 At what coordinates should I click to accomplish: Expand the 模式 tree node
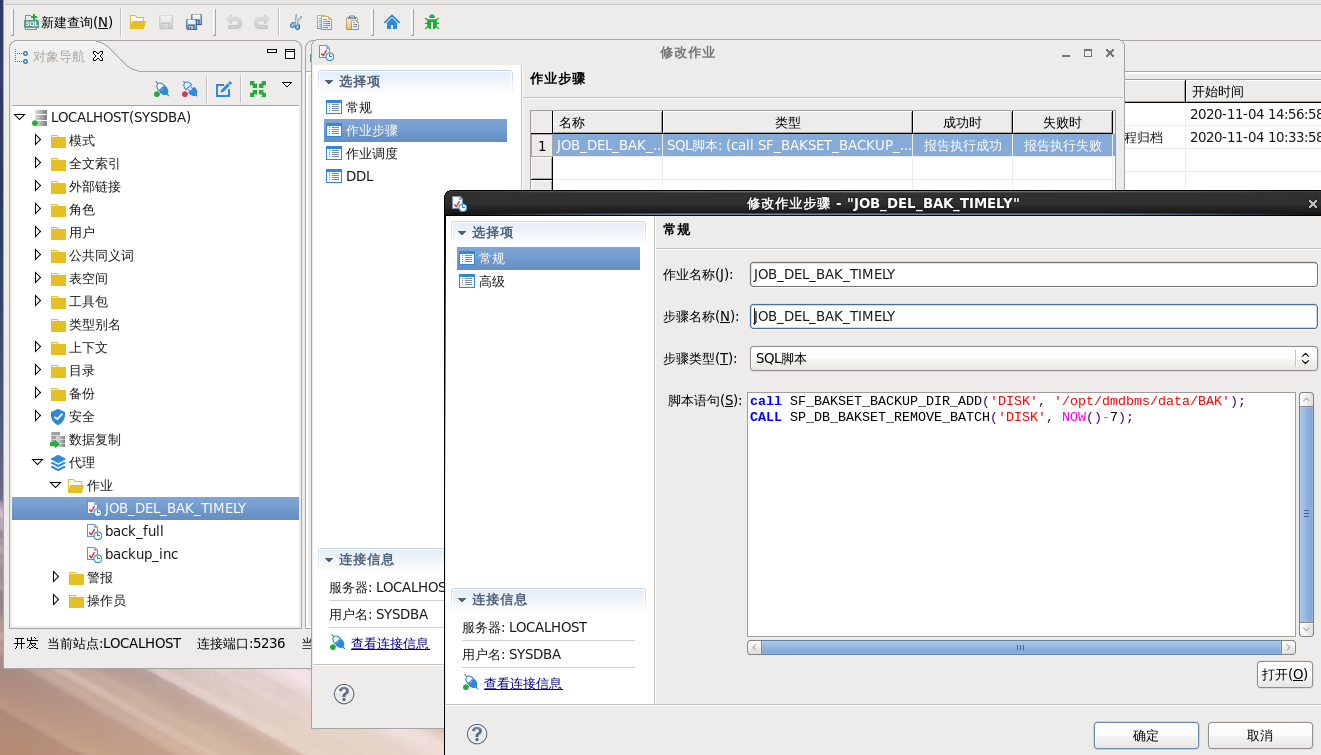tap(39, 140)
